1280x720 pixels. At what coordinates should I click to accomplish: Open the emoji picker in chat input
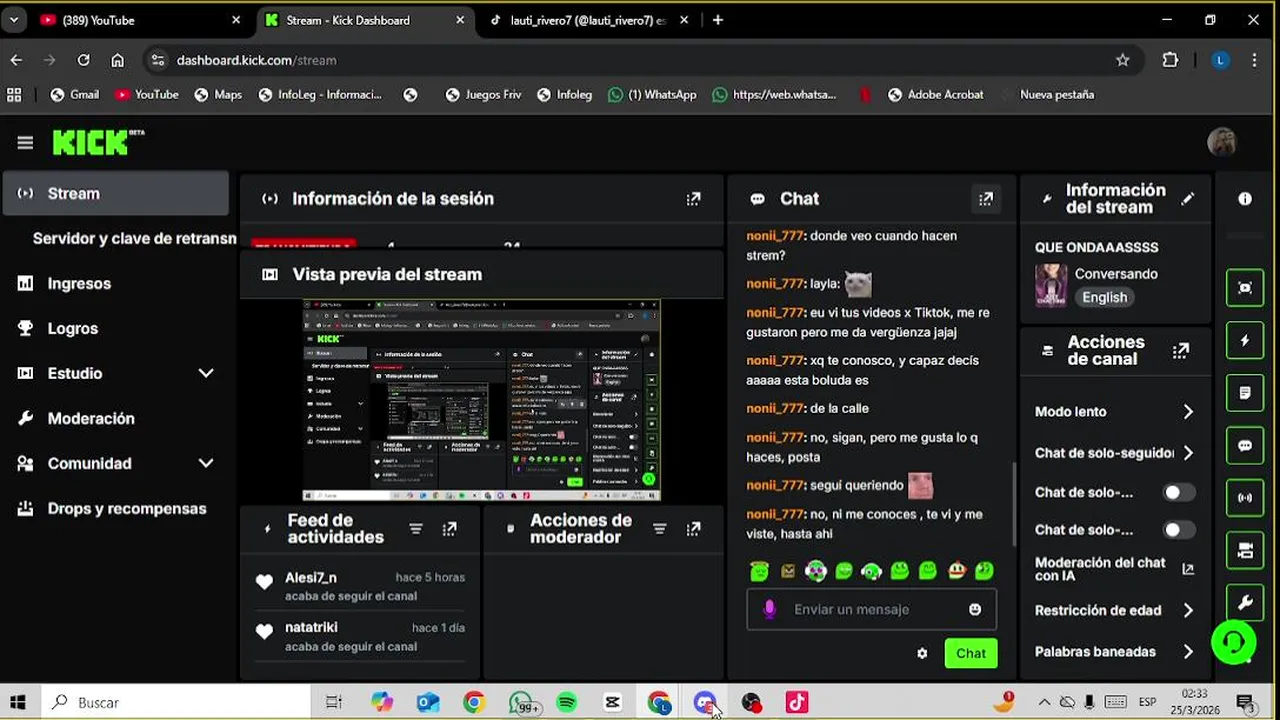[975, 609]
